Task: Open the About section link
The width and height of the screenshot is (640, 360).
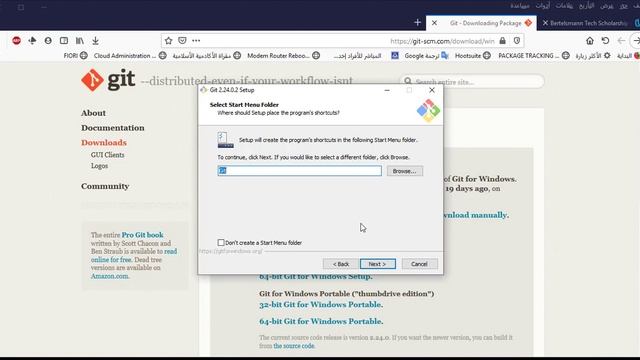Action: point(93,113)
